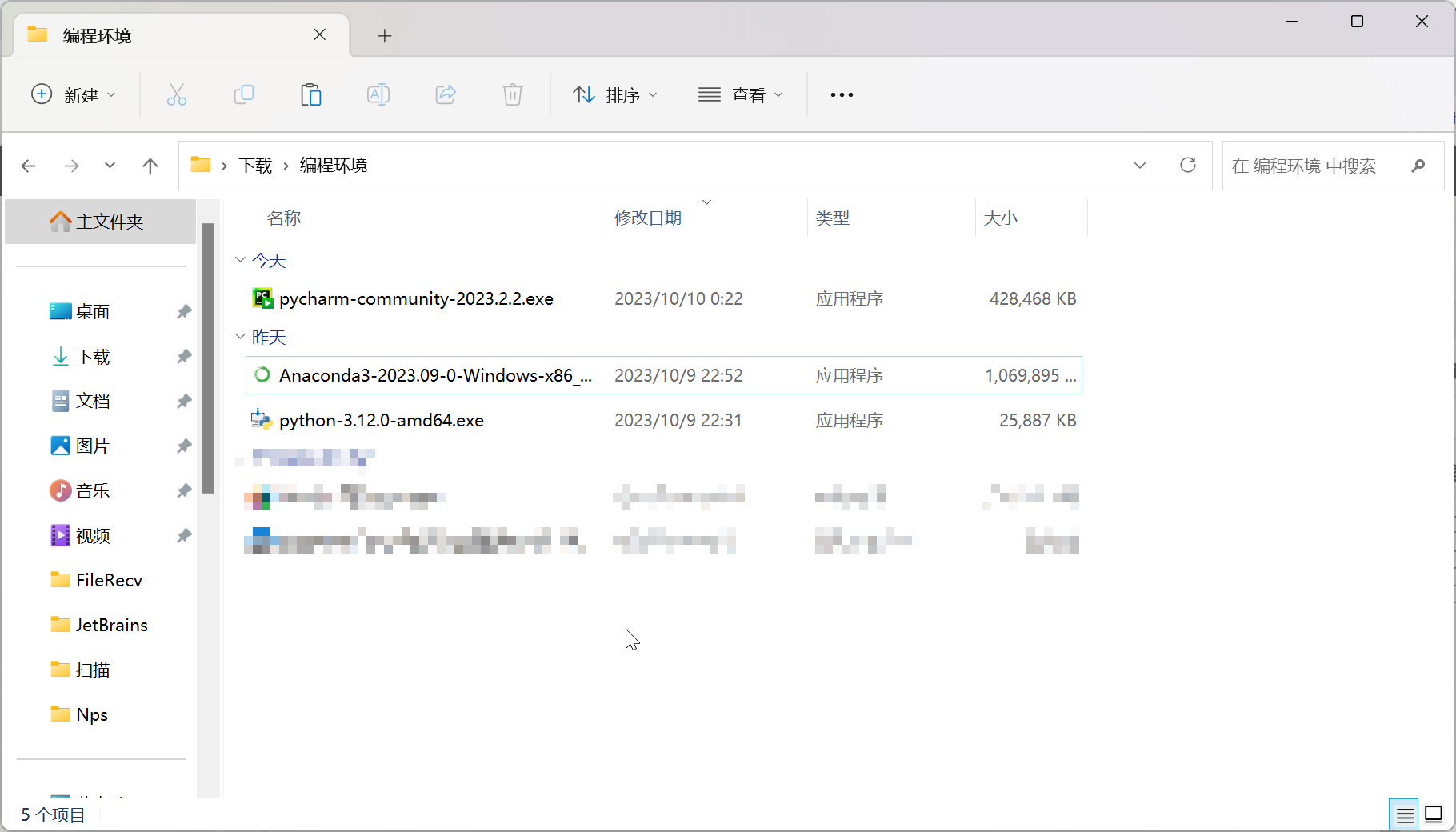Open the 排序 sort dropdown
The width and height of the screenshot is (1456, 832).
[615, 94]
